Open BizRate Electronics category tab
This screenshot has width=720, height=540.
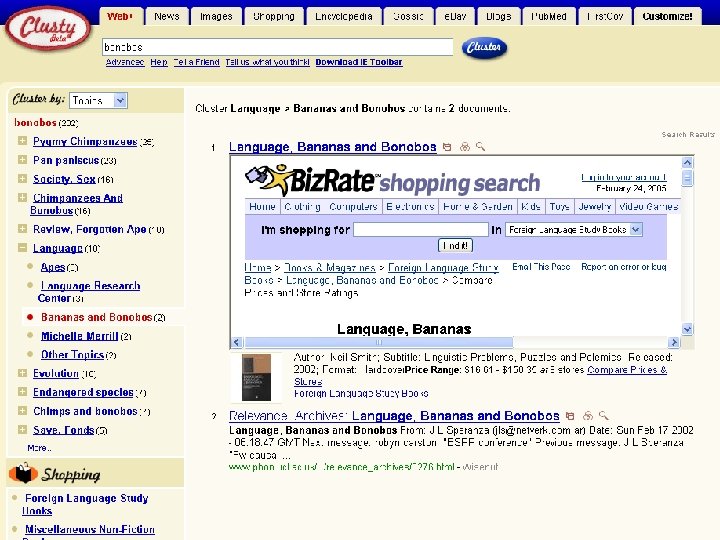pyautogui.click(x=410, y=207)
